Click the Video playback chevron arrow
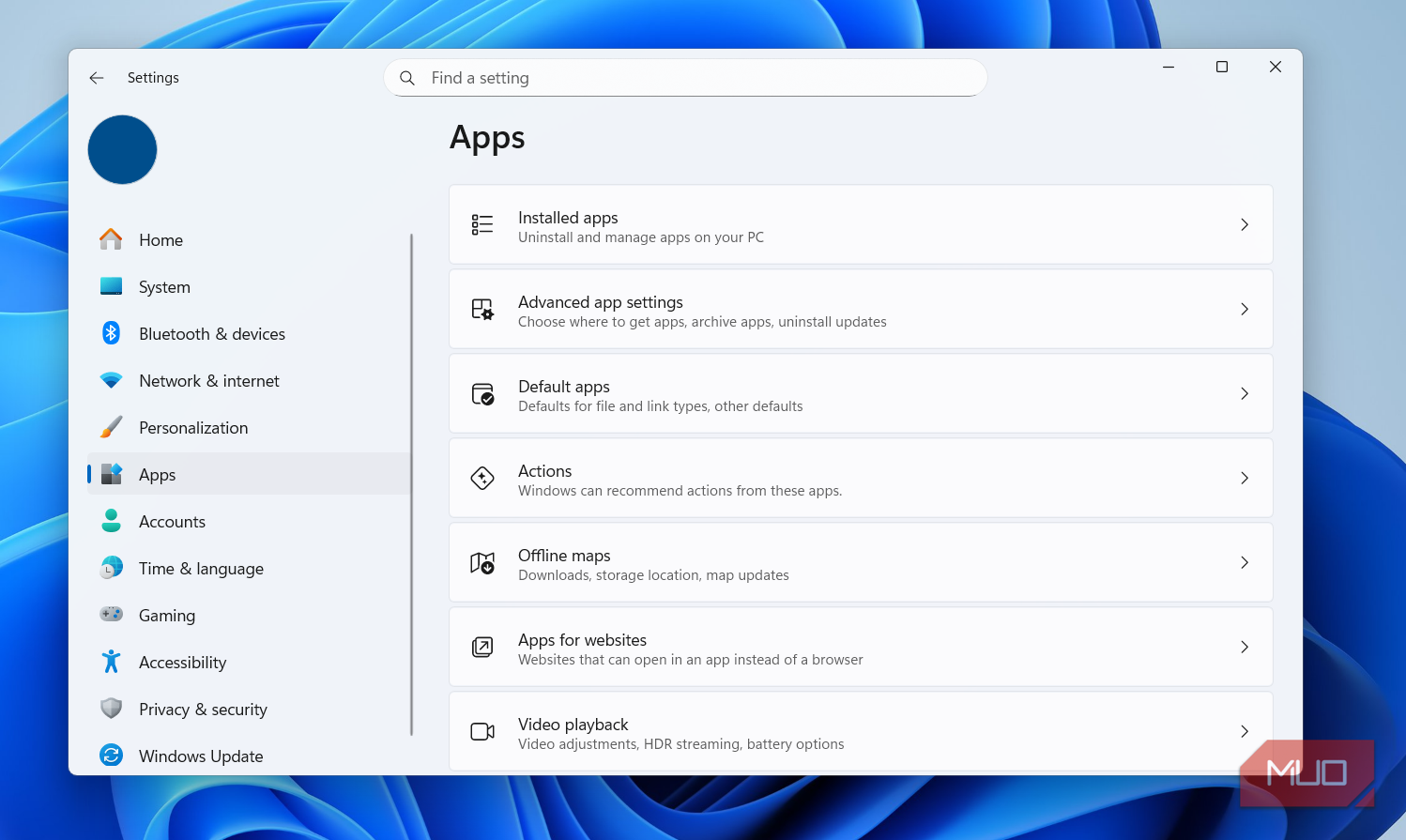Image resolution: width=1406 pixels, height=840 pixels. pos(1245,731)
